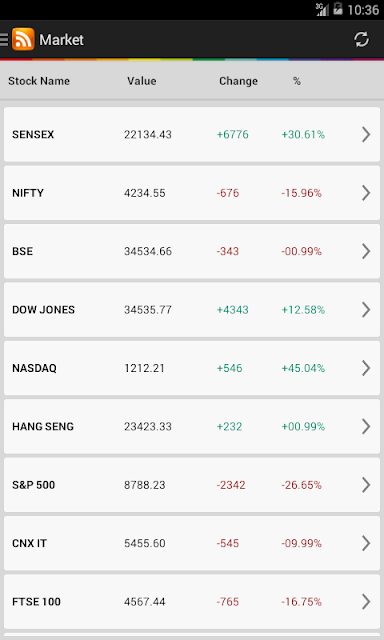384x640 pixels.
Task: Tap the battery status icon
Action: tap(337, 9)
